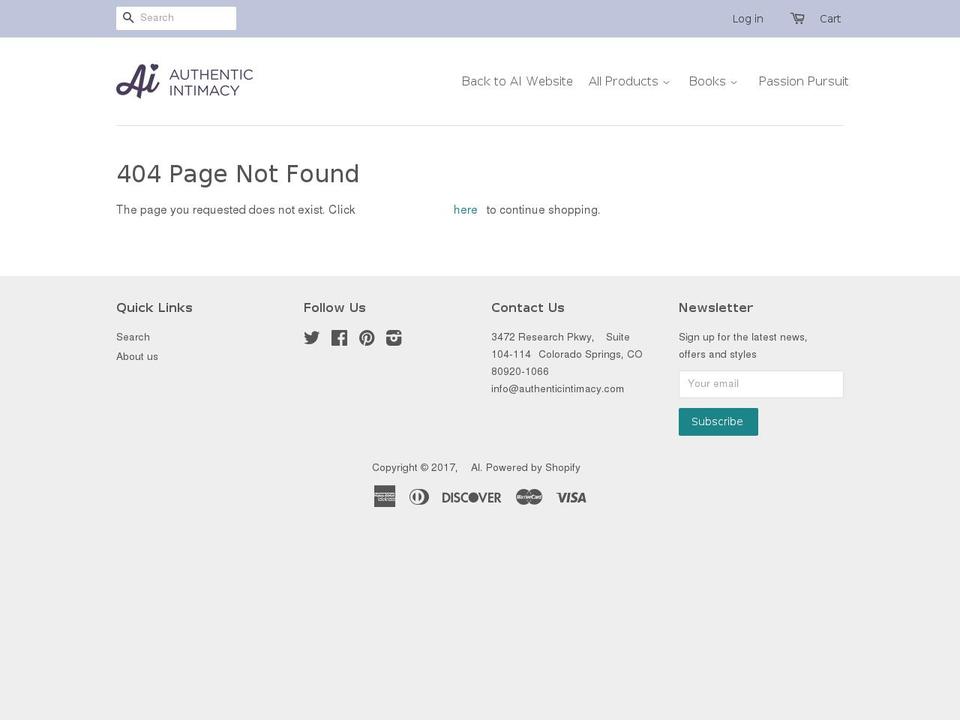Open the About us link

(x=137, y=357)
